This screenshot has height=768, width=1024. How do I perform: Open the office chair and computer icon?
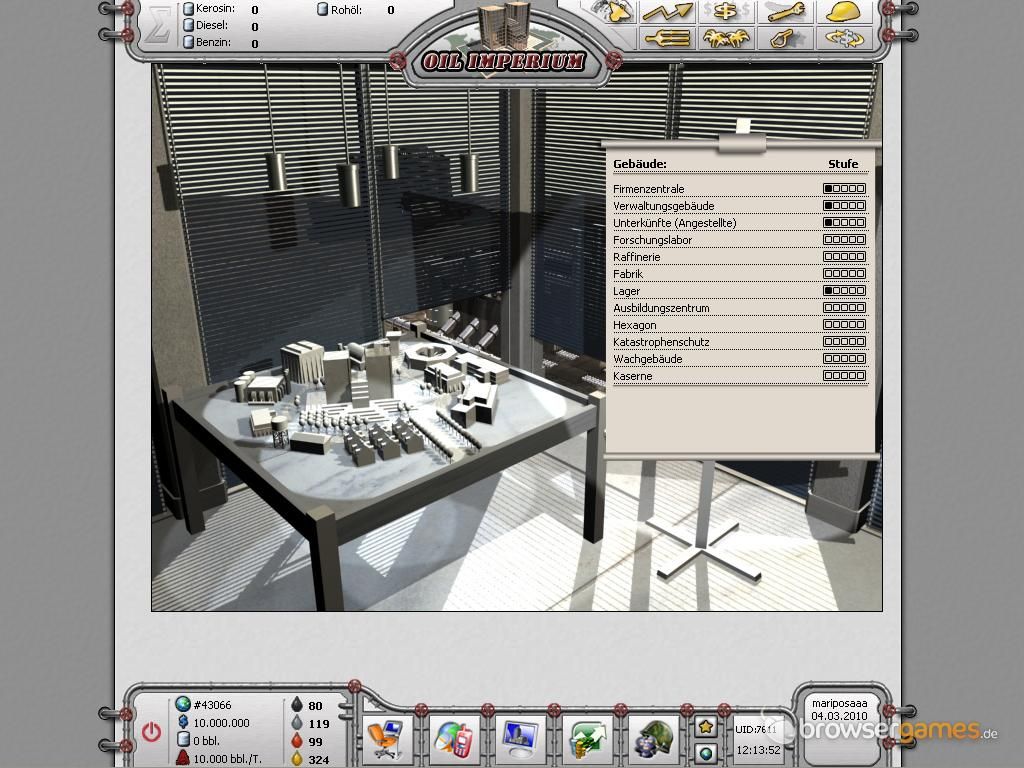point(388,737)
